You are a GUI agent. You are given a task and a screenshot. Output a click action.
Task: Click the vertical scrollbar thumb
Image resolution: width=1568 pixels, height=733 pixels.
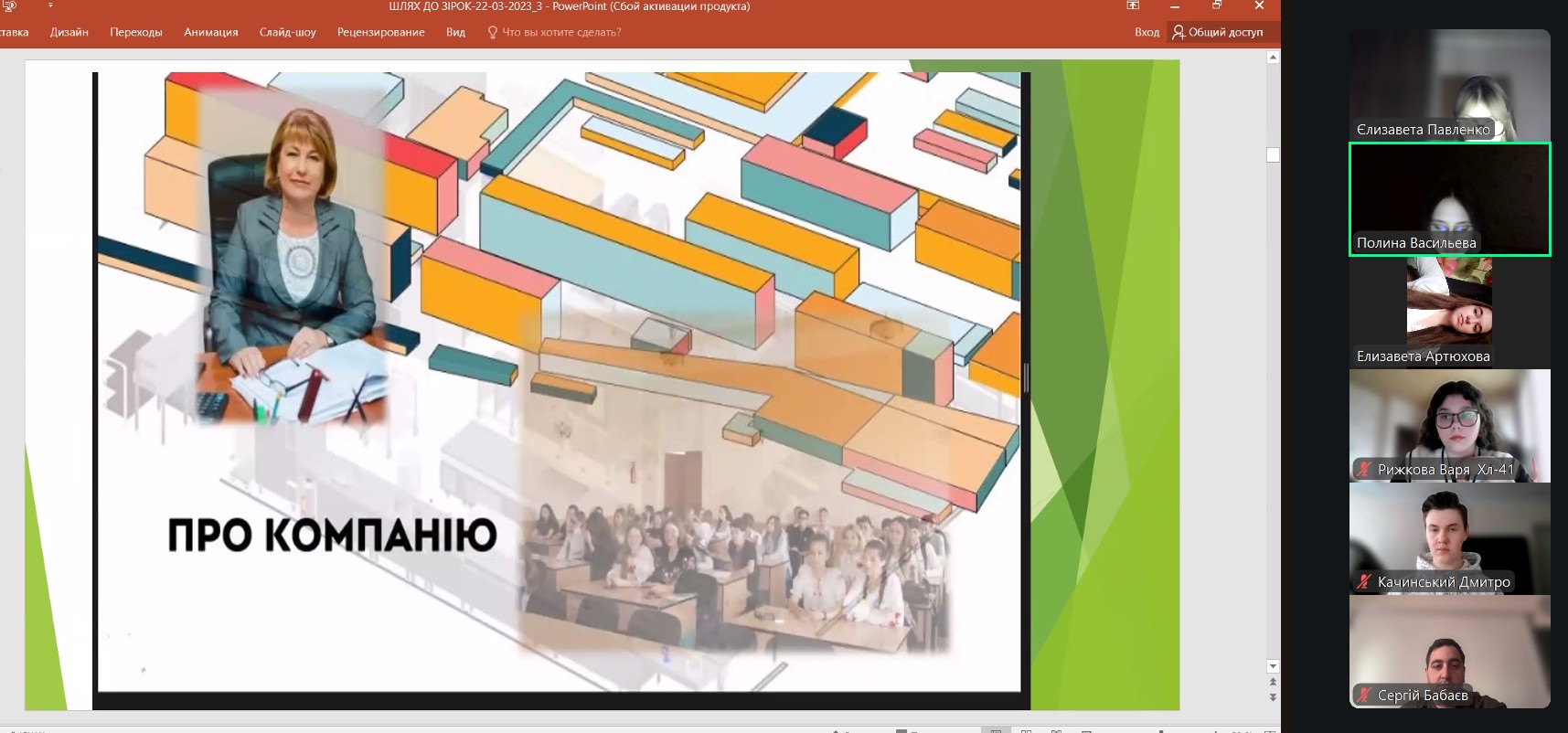(x=1273, y=154)
